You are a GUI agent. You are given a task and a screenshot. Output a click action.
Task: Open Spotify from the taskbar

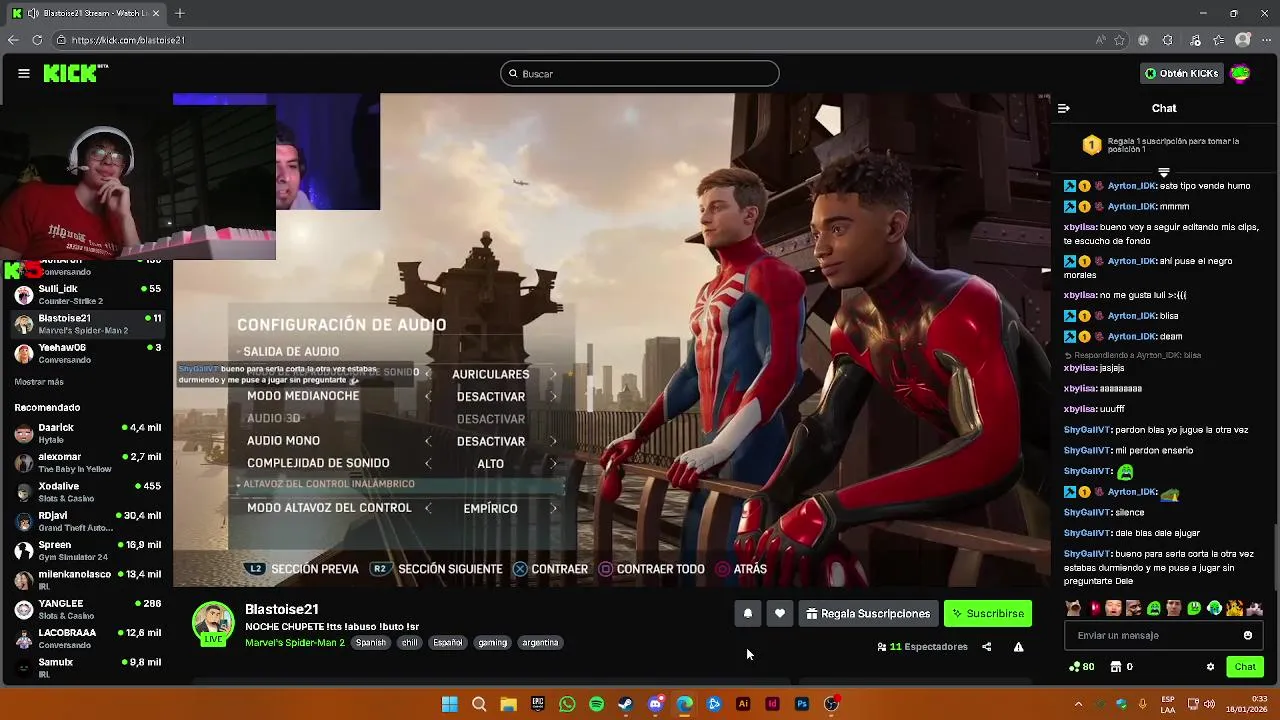pyautogui.click(x=596, y=704)
